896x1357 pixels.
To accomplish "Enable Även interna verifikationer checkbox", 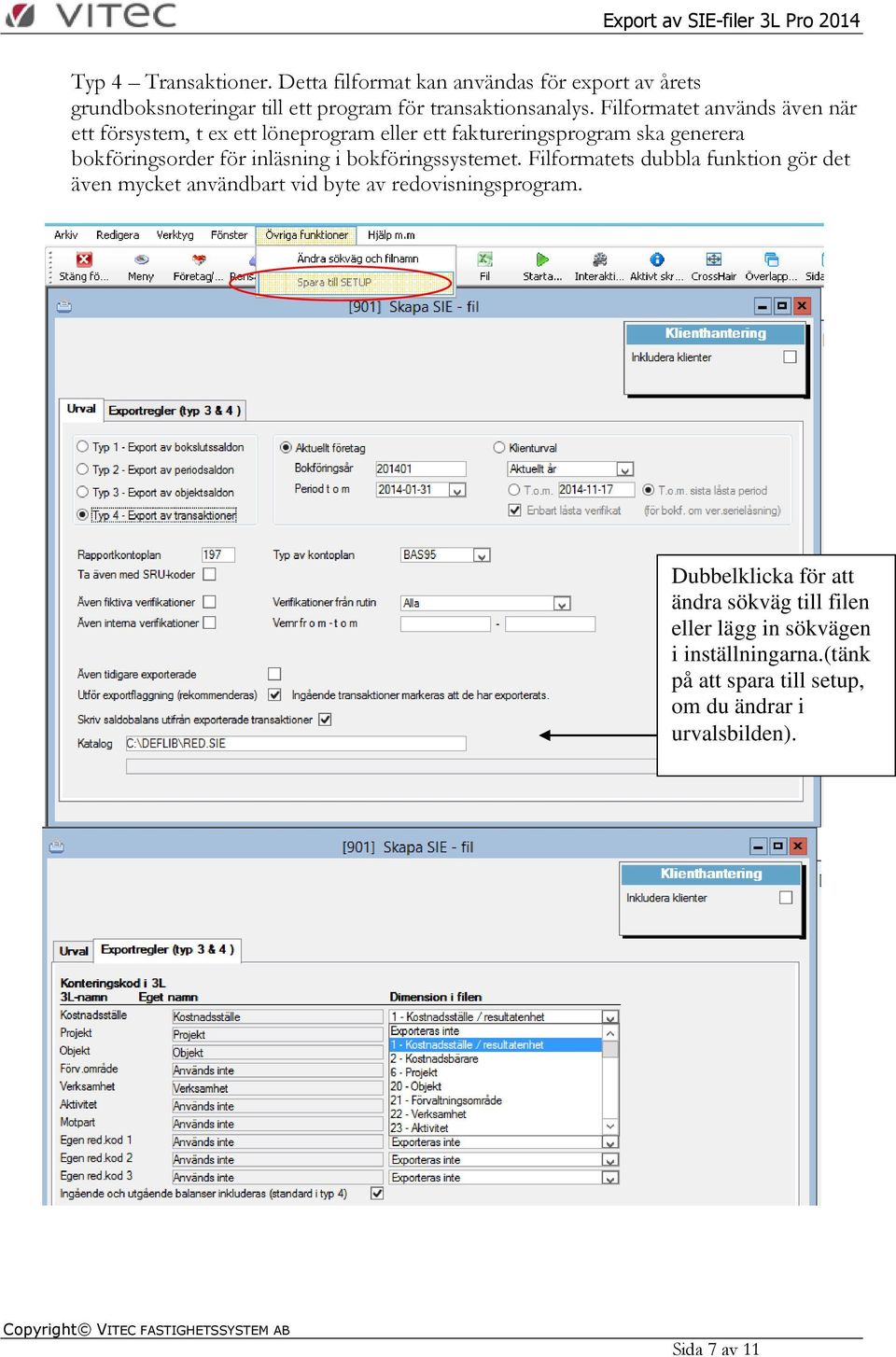I will point(209,623).
